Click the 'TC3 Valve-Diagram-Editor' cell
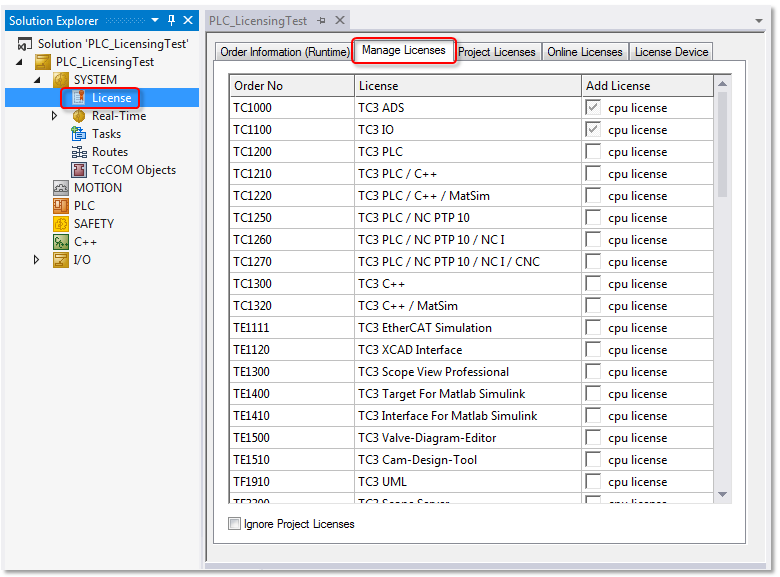This screenshot has height=577, width=780. coord(468,438)
